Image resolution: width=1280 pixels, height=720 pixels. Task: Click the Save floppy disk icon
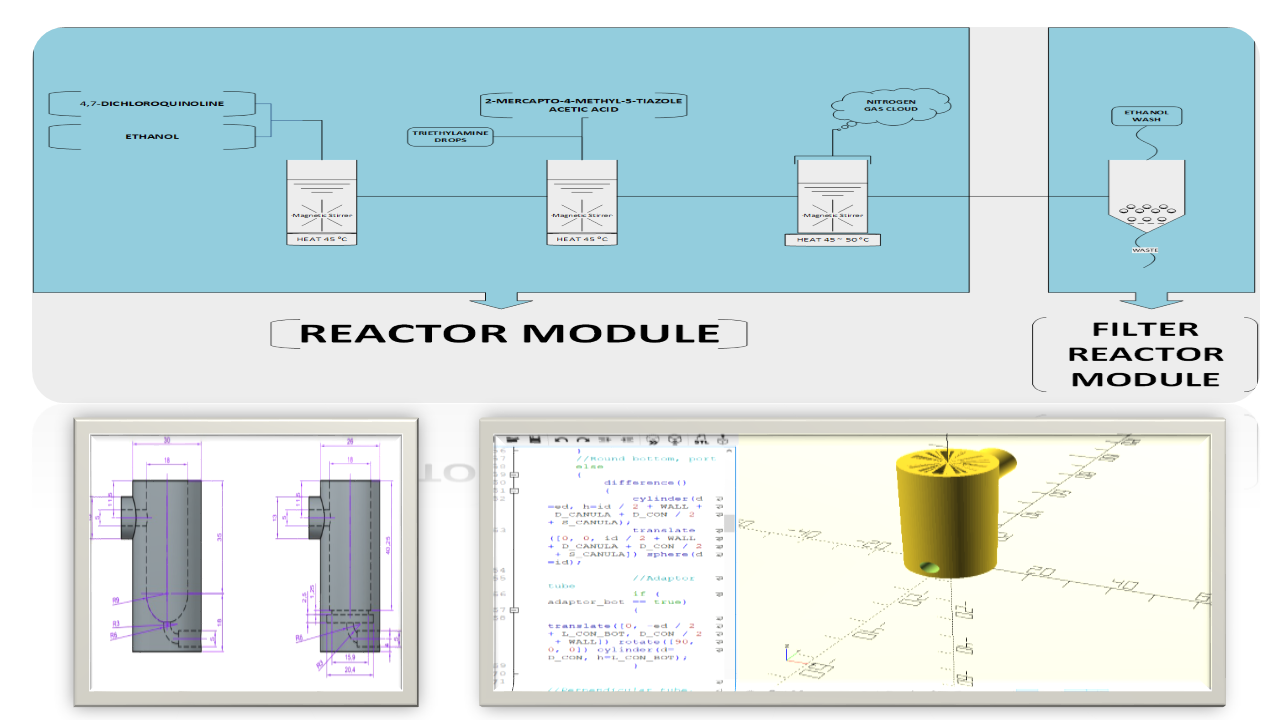click(x=535, y=439)
